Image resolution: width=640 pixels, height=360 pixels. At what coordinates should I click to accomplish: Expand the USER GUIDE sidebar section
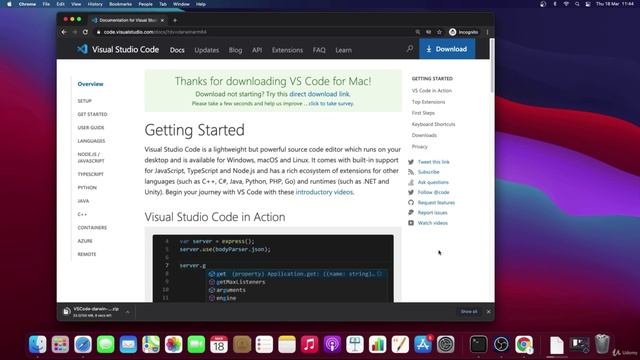tap(91, 127)
